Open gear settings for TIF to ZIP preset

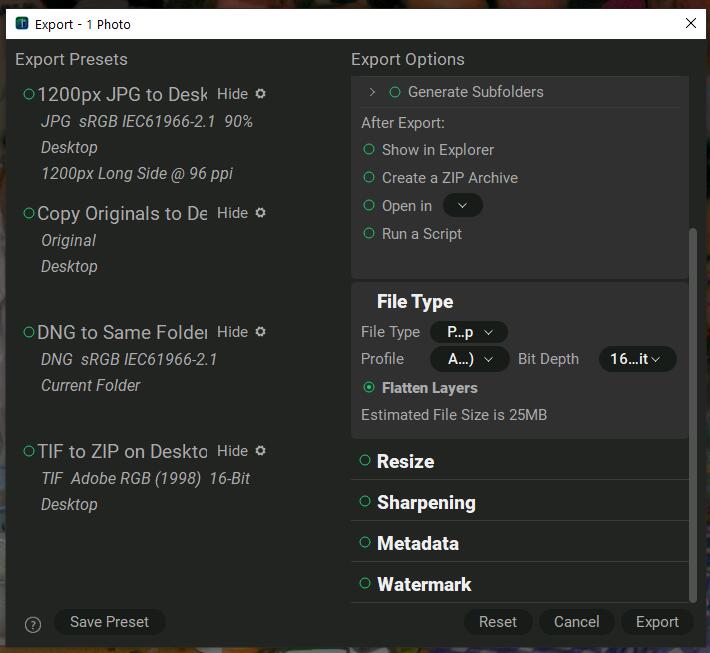click(x=261, y=451)
